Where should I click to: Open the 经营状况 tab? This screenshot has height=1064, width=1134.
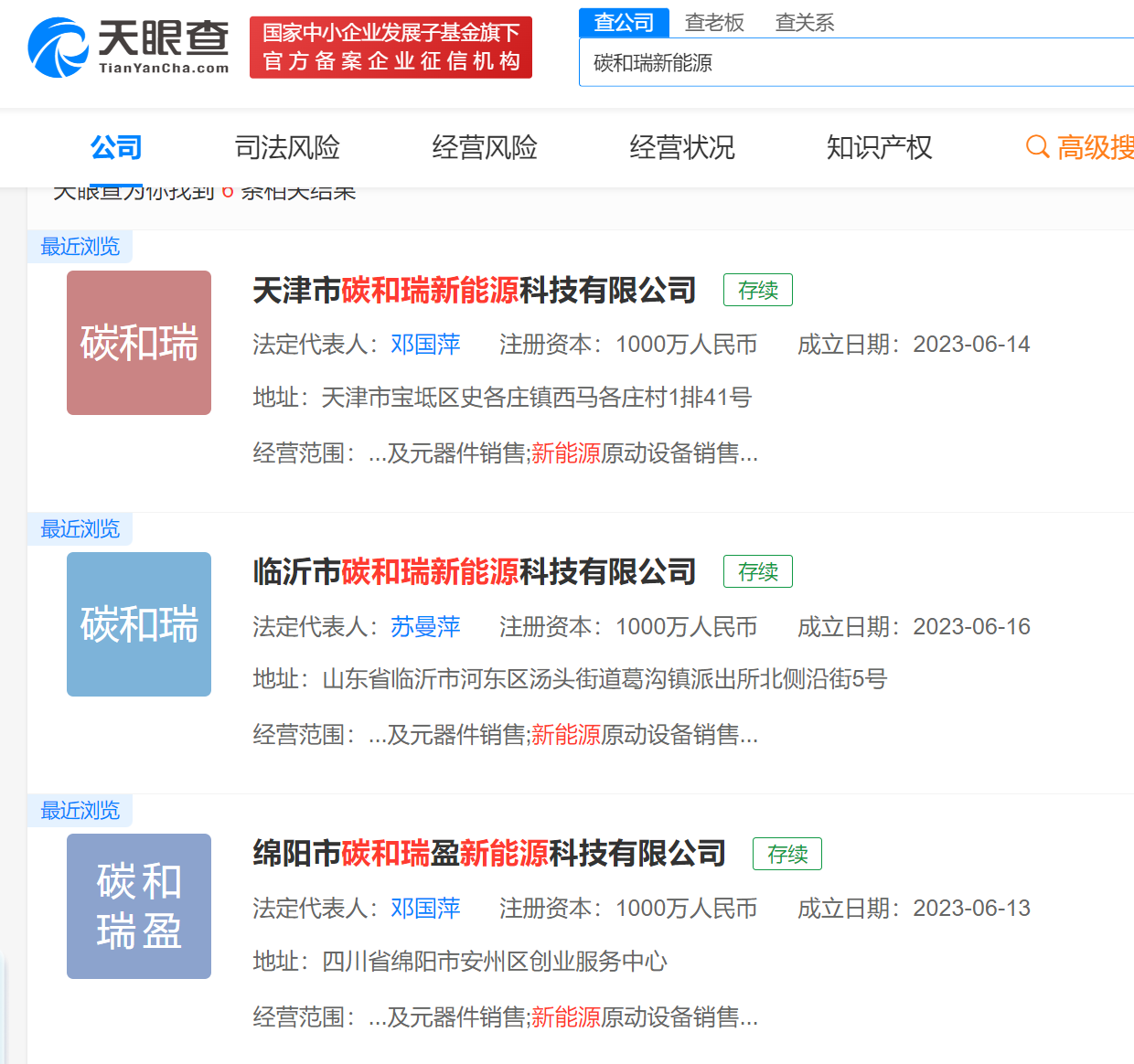[x=682, y=146]
